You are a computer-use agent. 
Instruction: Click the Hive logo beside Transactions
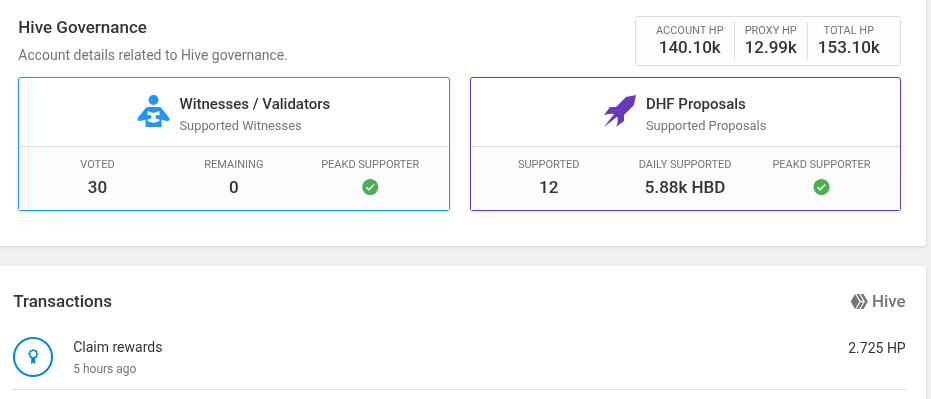point(859,302)
